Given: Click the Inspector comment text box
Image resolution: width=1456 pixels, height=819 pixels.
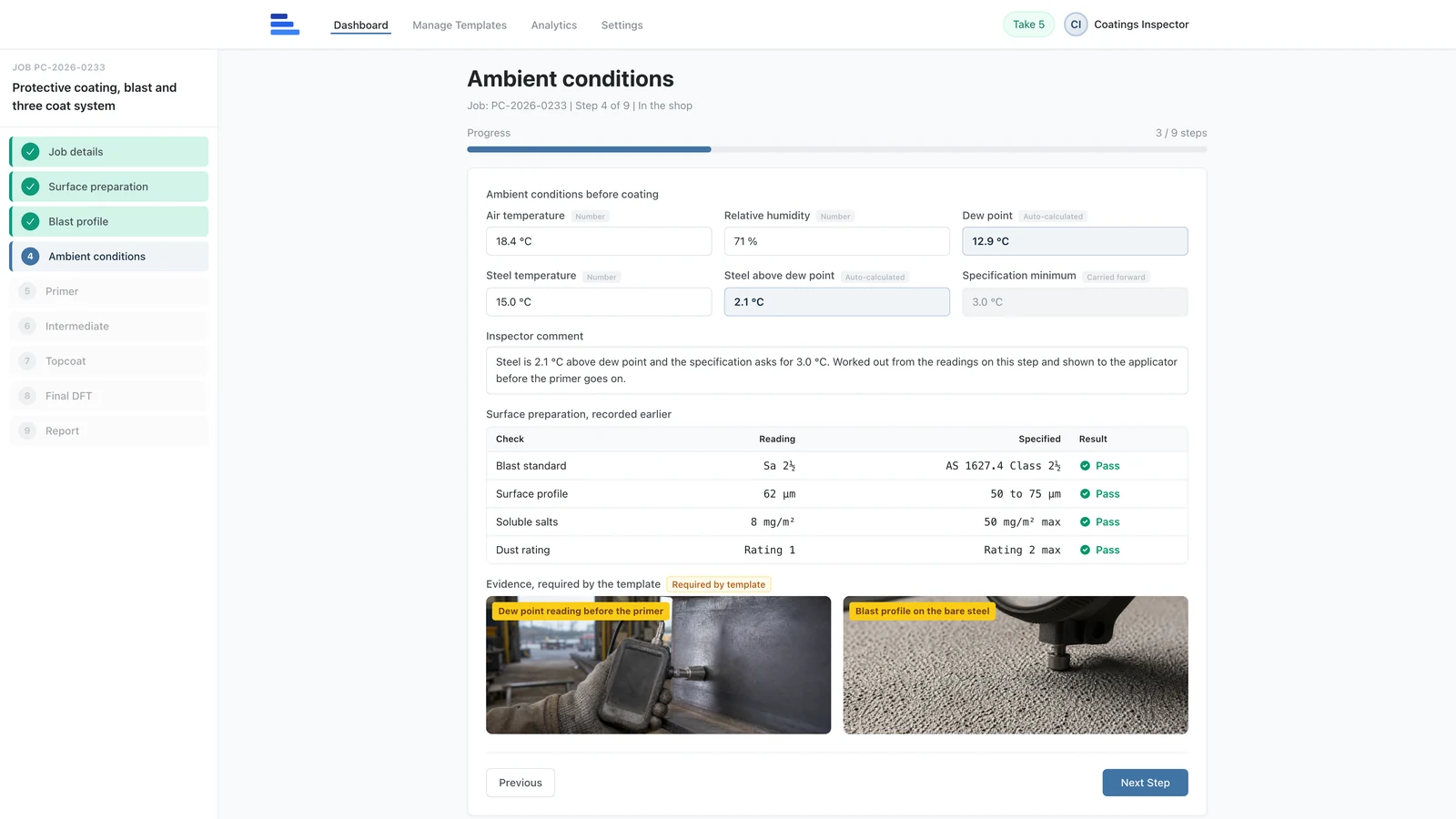Looking at the screenshot, I should [837, 370].
